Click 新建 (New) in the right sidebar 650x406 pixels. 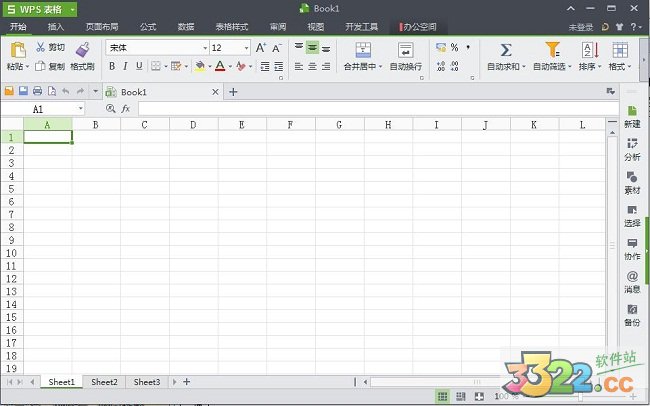632,117
